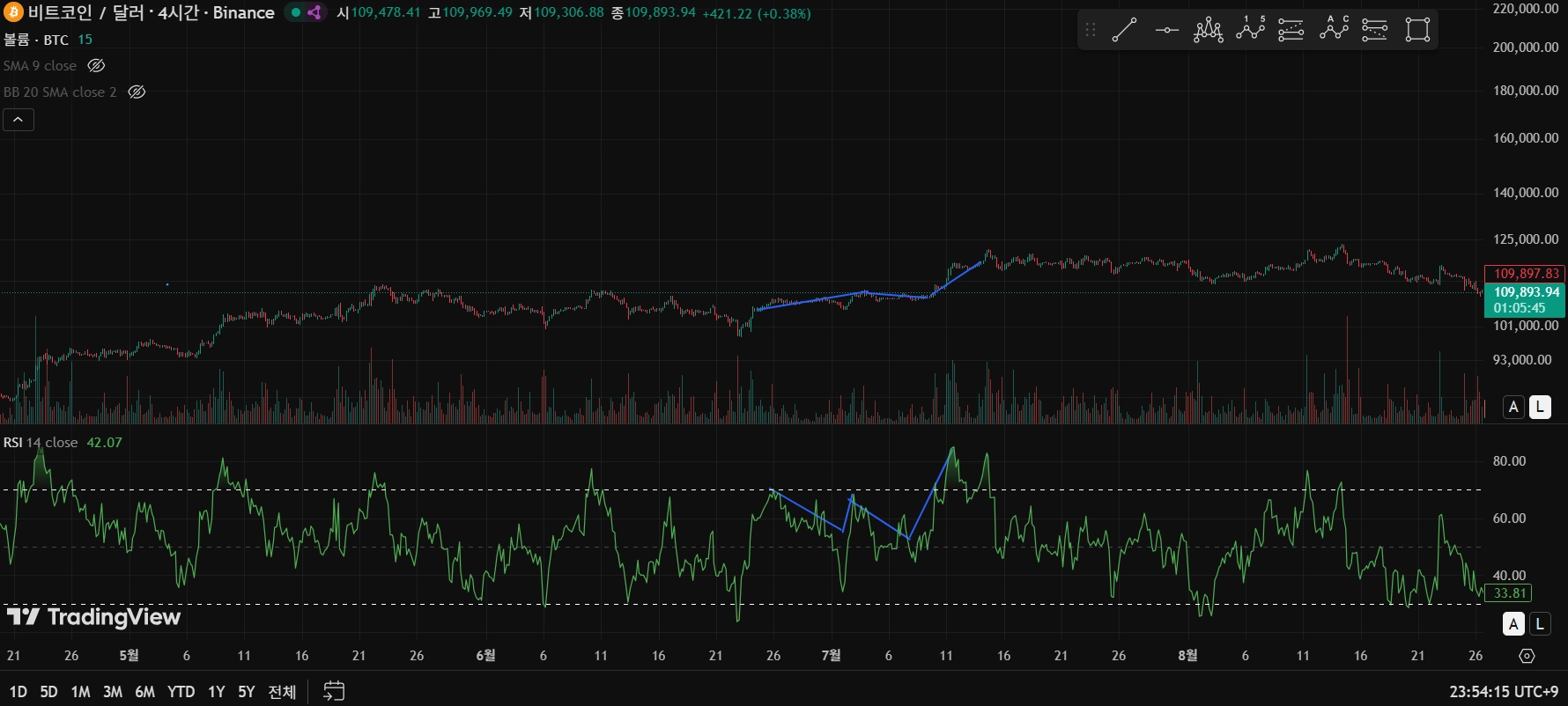This screenshot has height=706, width=1568.
Task: Select the Elliott impulse wave 1-5 tool
Action: (x=1250, y=30)
